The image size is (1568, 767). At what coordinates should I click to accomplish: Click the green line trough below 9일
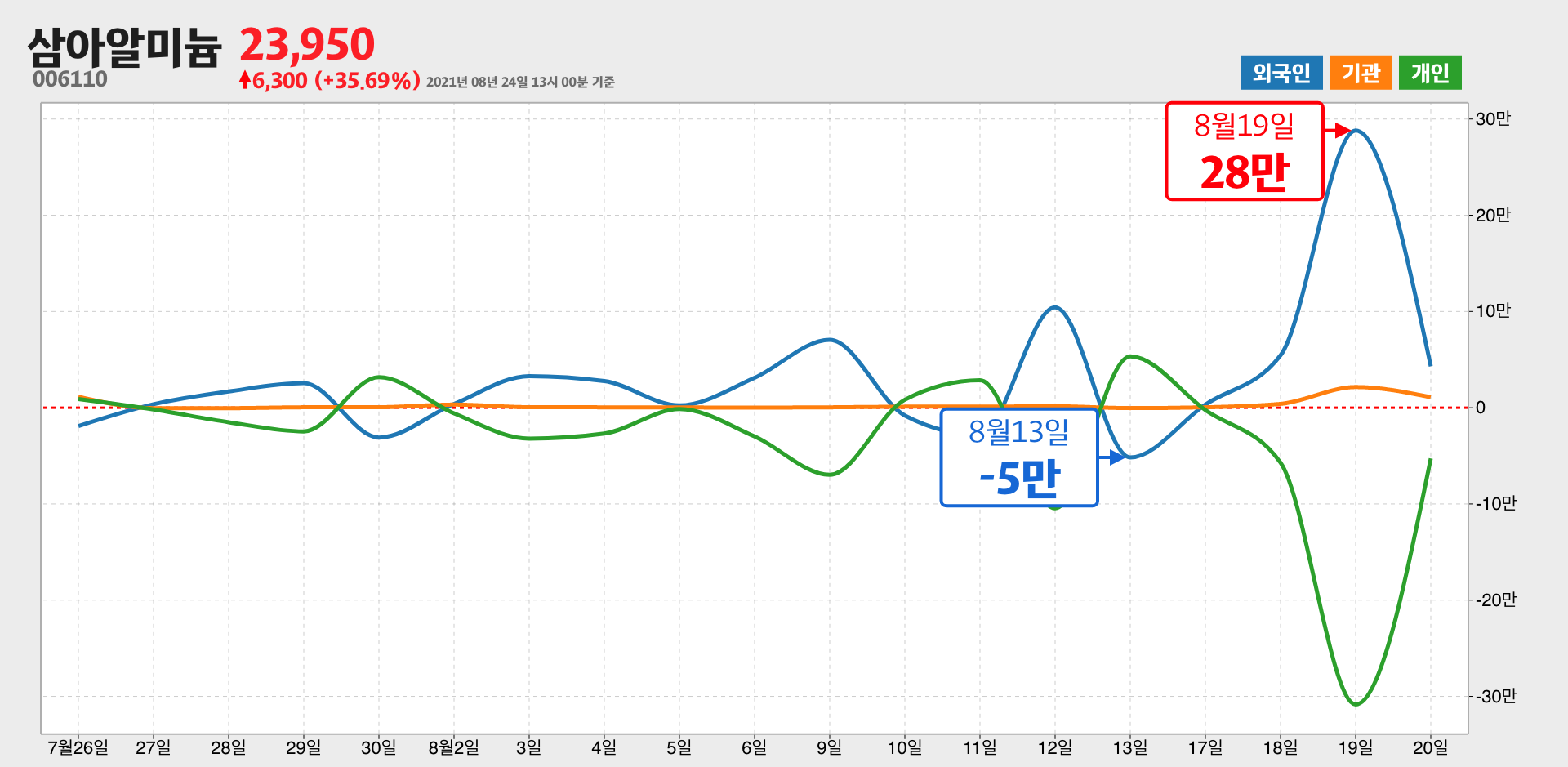(x=830, y=474)
